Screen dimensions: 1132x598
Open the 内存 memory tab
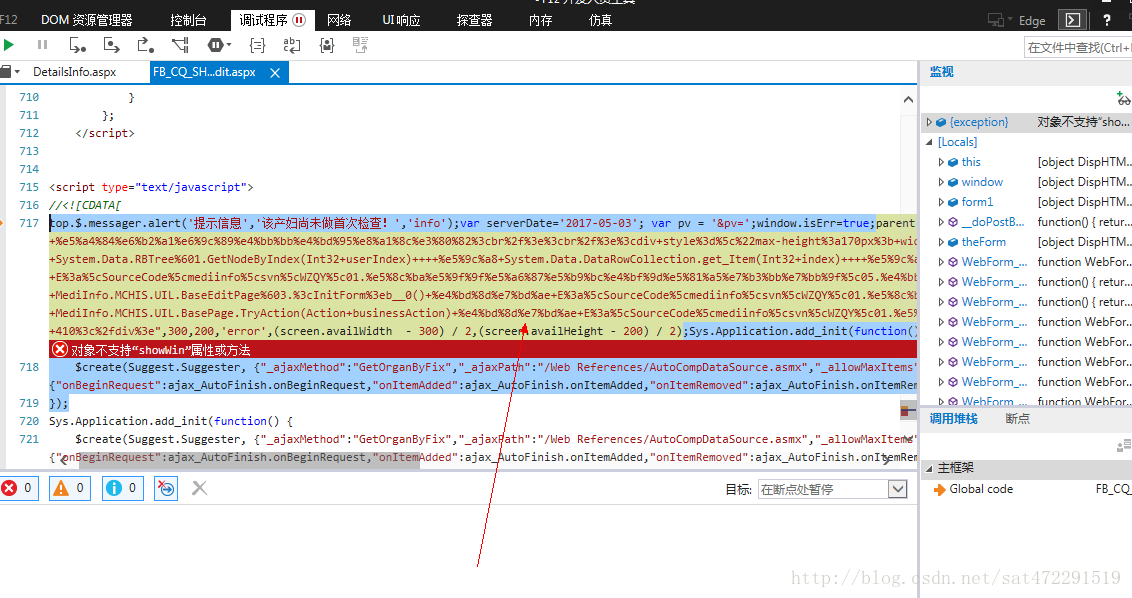click(540, 20)
